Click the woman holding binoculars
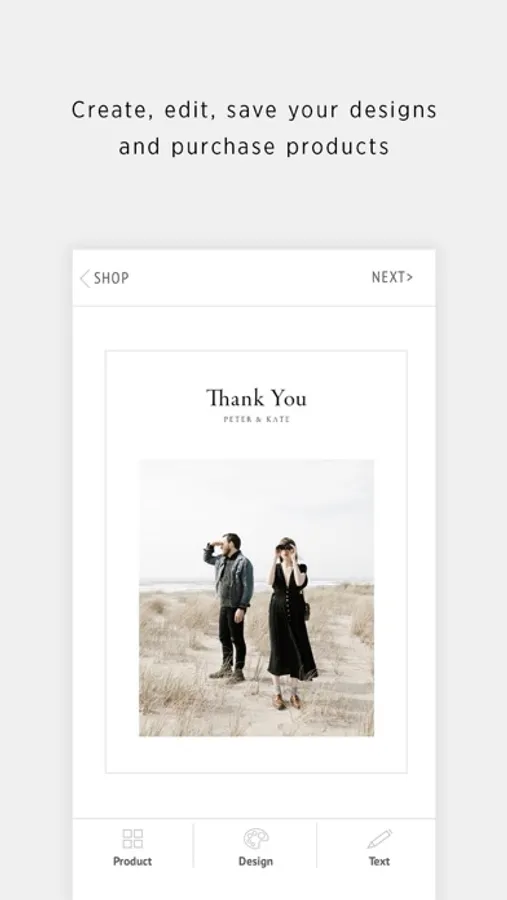The width and height of the screenshot is (507, 900). point(291,623)
